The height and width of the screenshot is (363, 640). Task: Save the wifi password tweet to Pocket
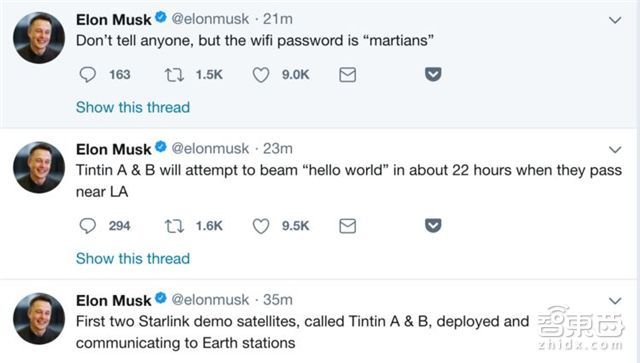tap(433, 75)
